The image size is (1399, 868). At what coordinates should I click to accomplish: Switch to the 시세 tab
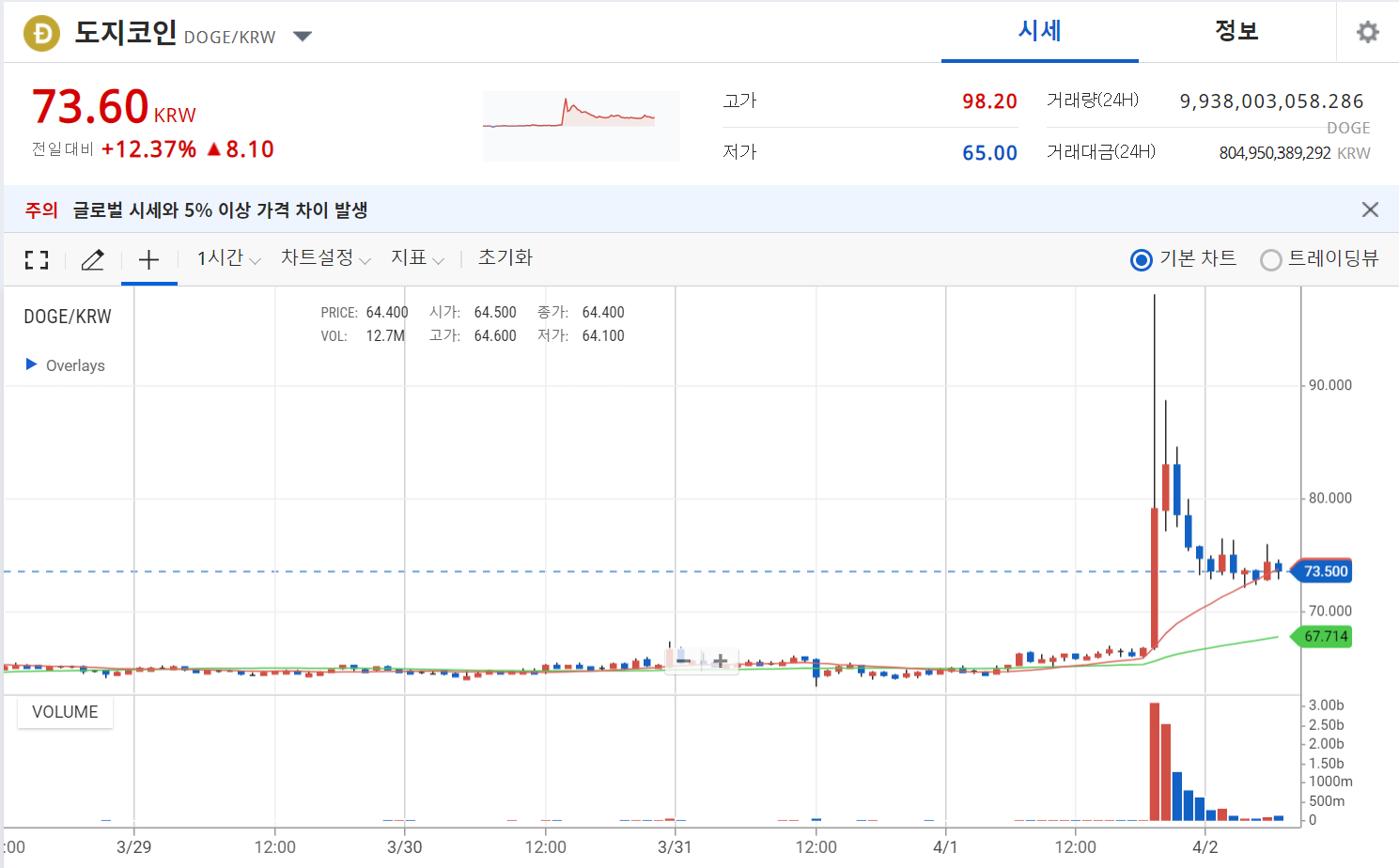click(x=1039, y=31)
